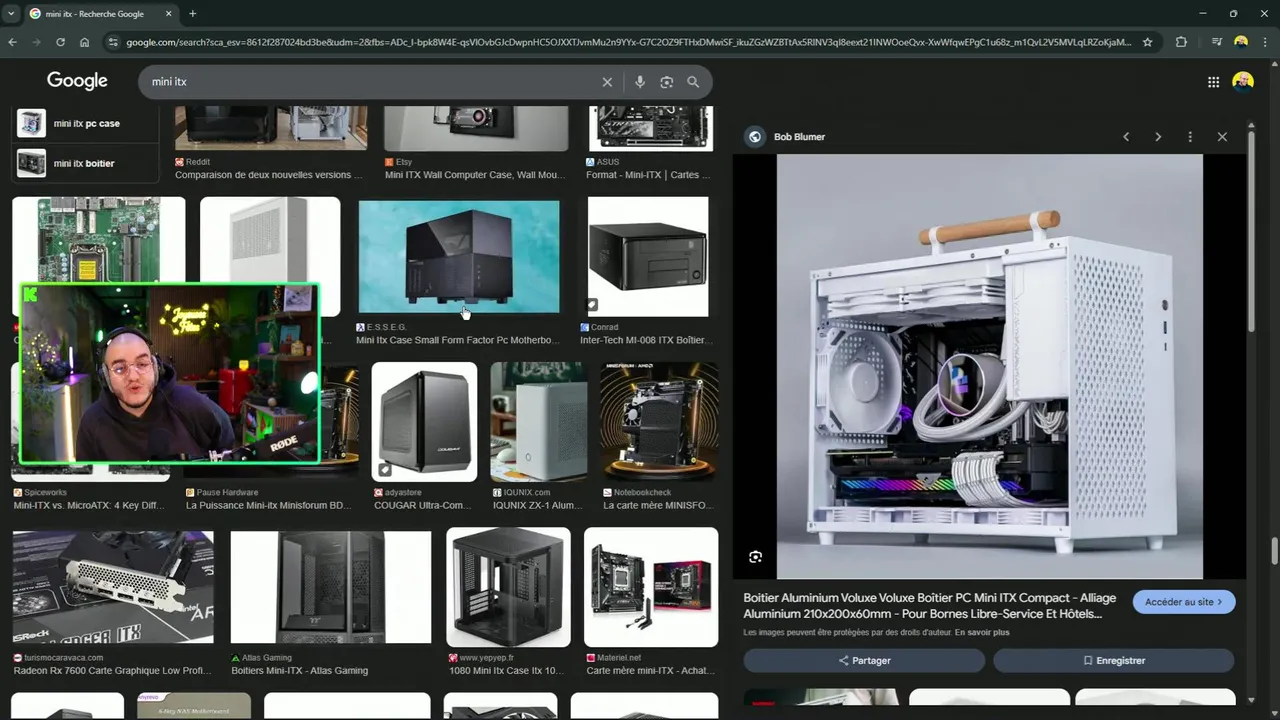
Task: Start a voice search with microphone
Action: [640, 82]
